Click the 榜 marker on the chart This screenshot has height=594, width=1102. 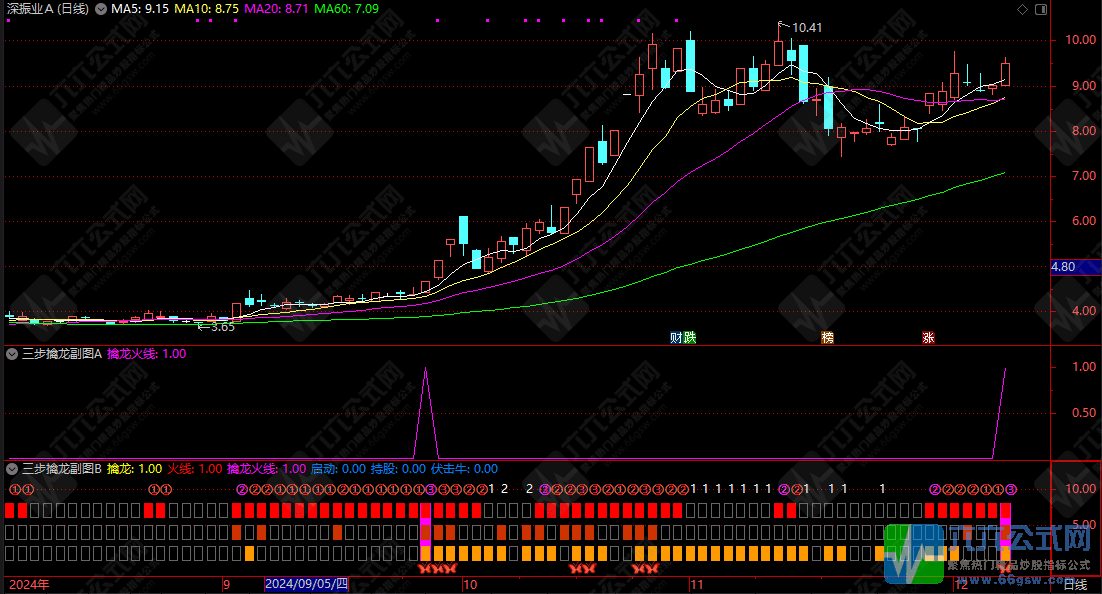click(827, 338)
